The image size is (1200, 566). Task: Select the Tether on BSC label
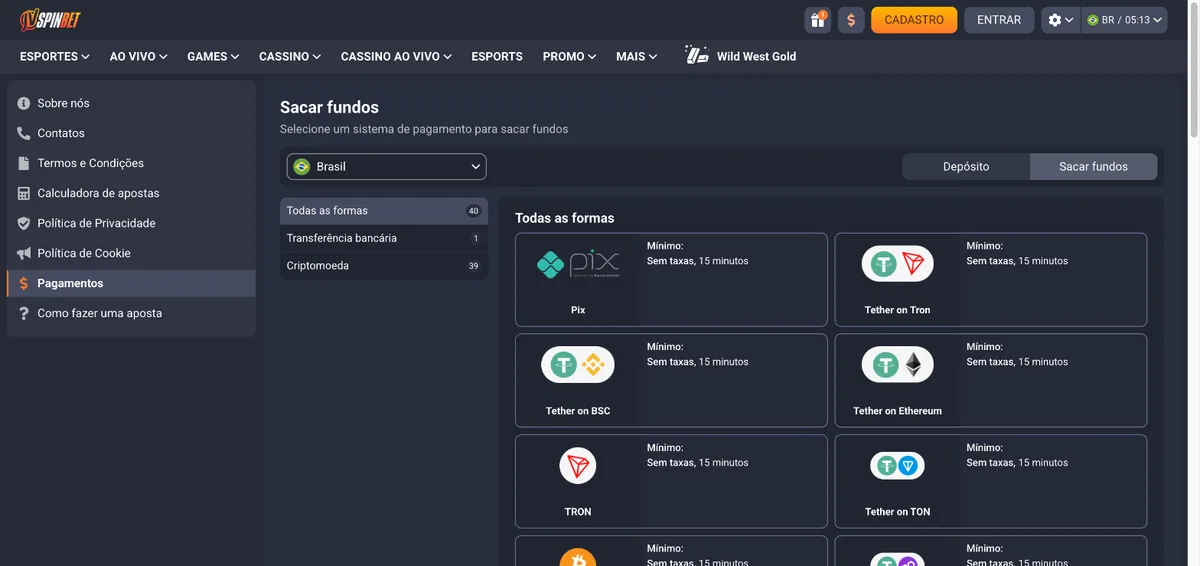578,411
